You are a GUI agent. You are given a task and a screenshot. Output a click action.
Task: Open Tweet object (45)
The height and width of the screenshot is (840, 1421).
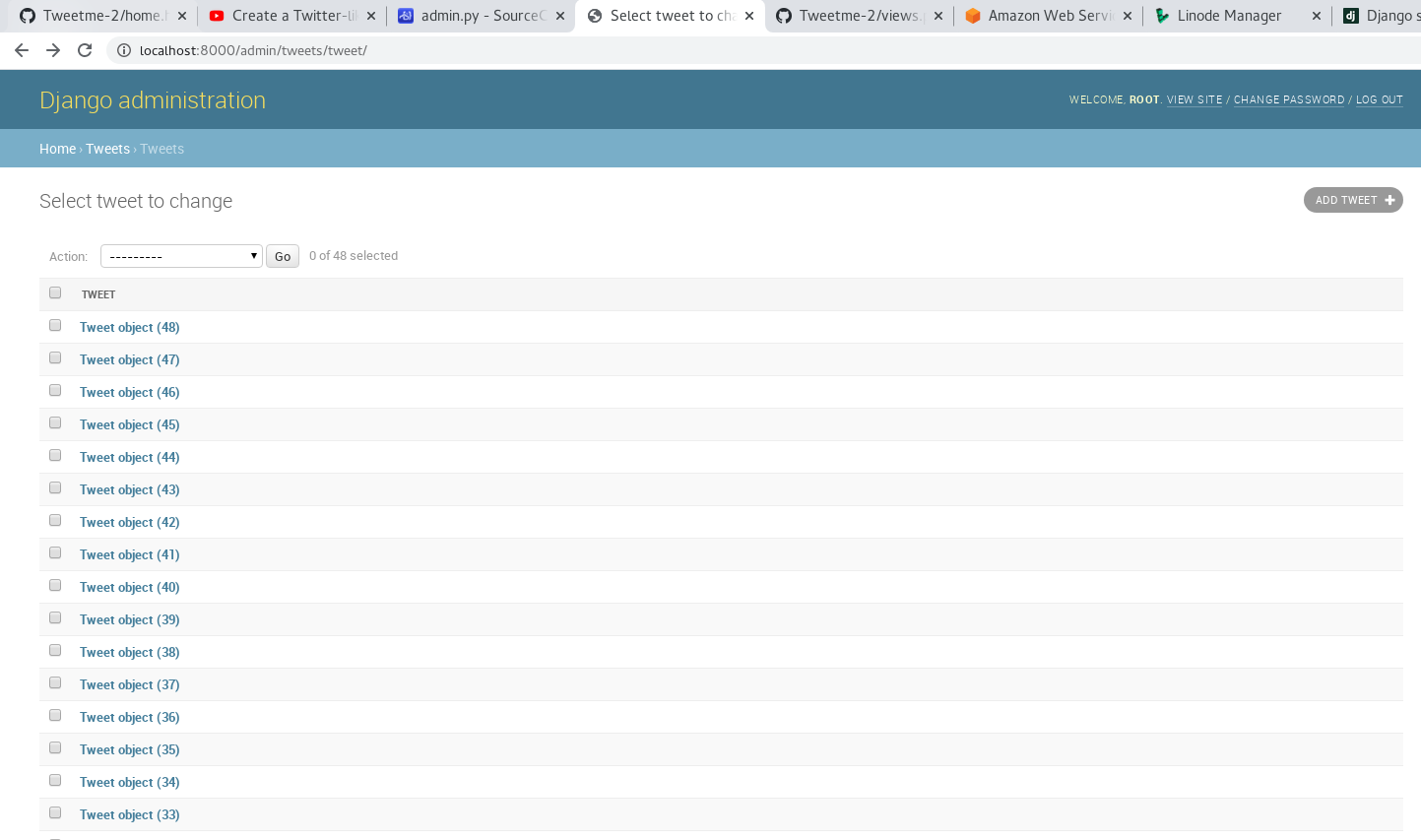[x=130, y=424]
